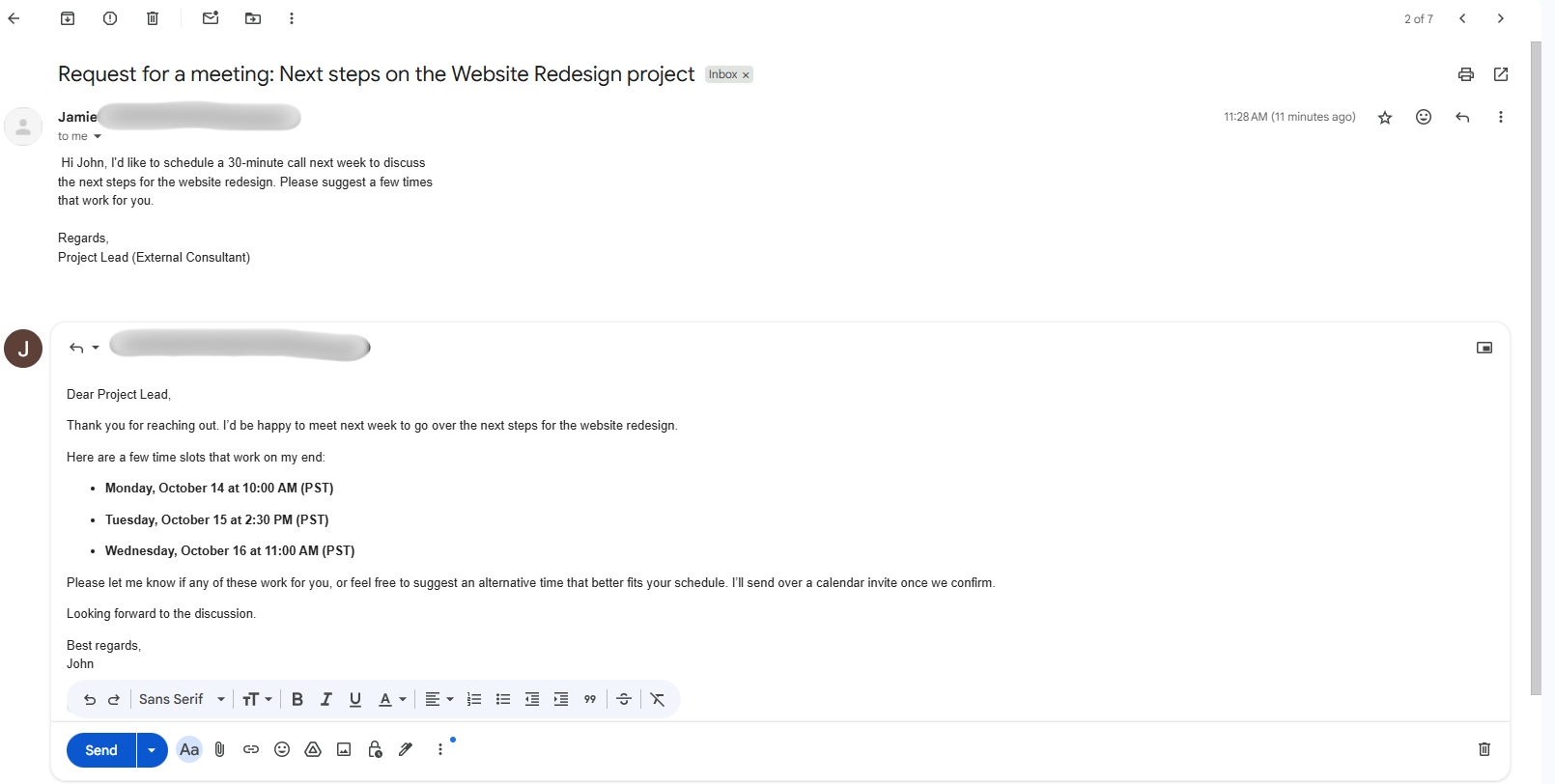Viewport: 1555px width, 784px height.
Task: Toggle bold formatting
Action: click(297, 699)
